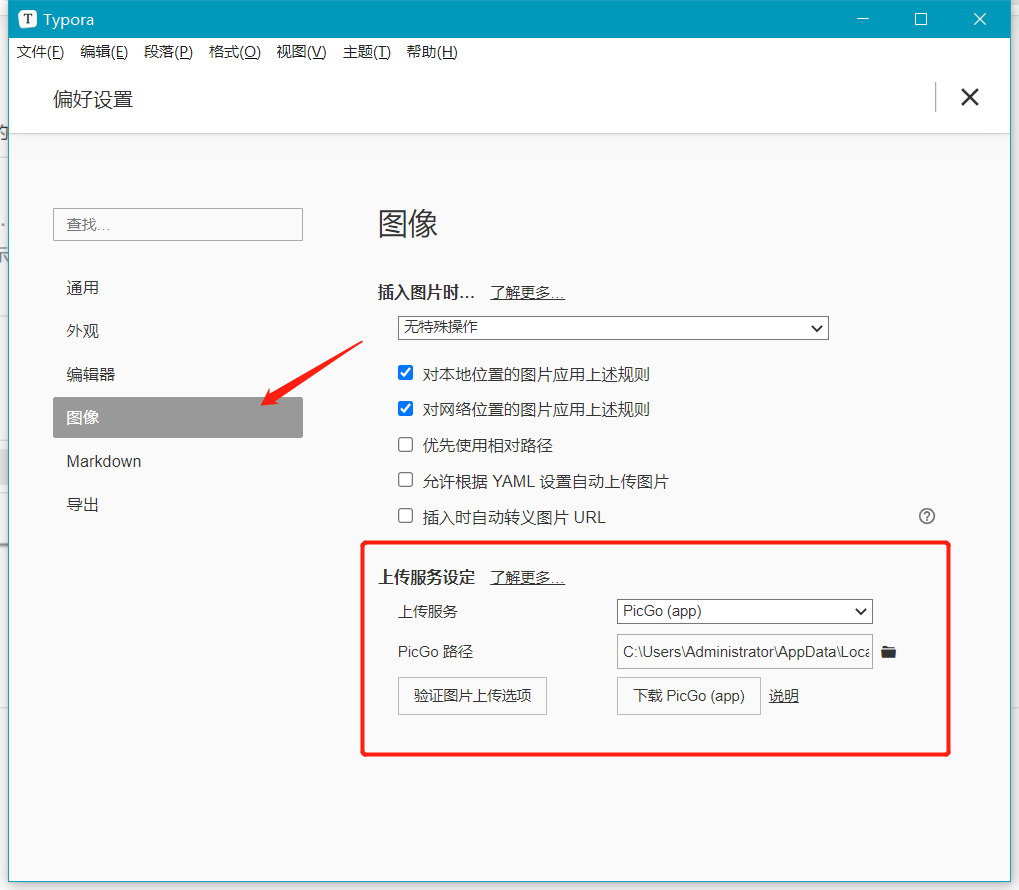1019x890 pixels.
Task: Click the 图像 section heading
Action: (x=407, y=224)
